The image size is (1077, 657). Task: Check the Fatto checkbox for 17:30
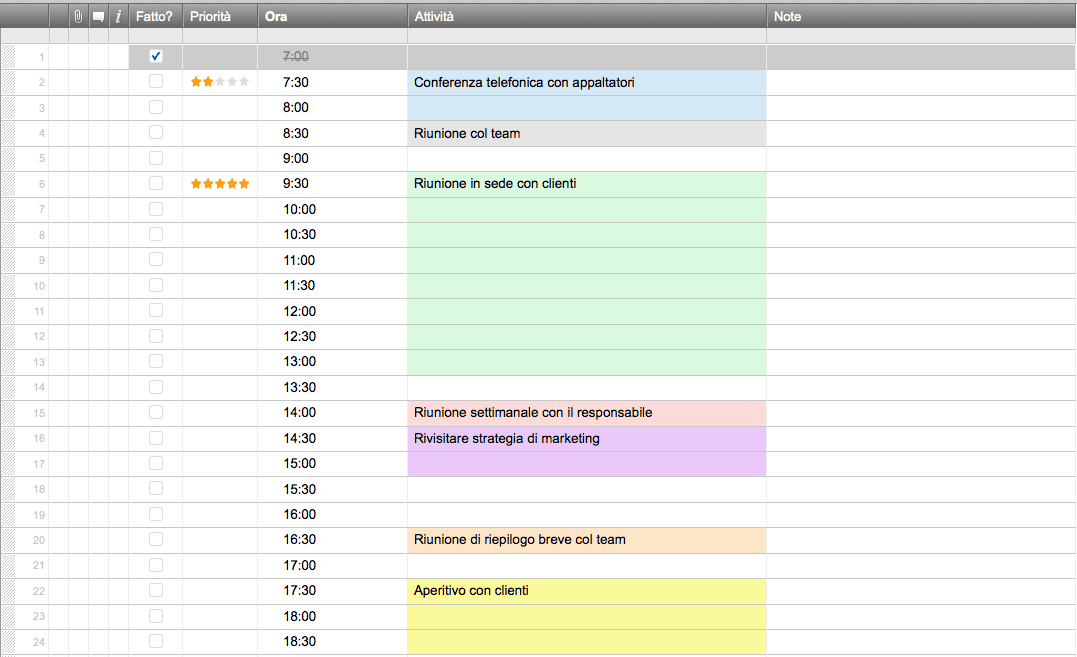click(156, 590)
